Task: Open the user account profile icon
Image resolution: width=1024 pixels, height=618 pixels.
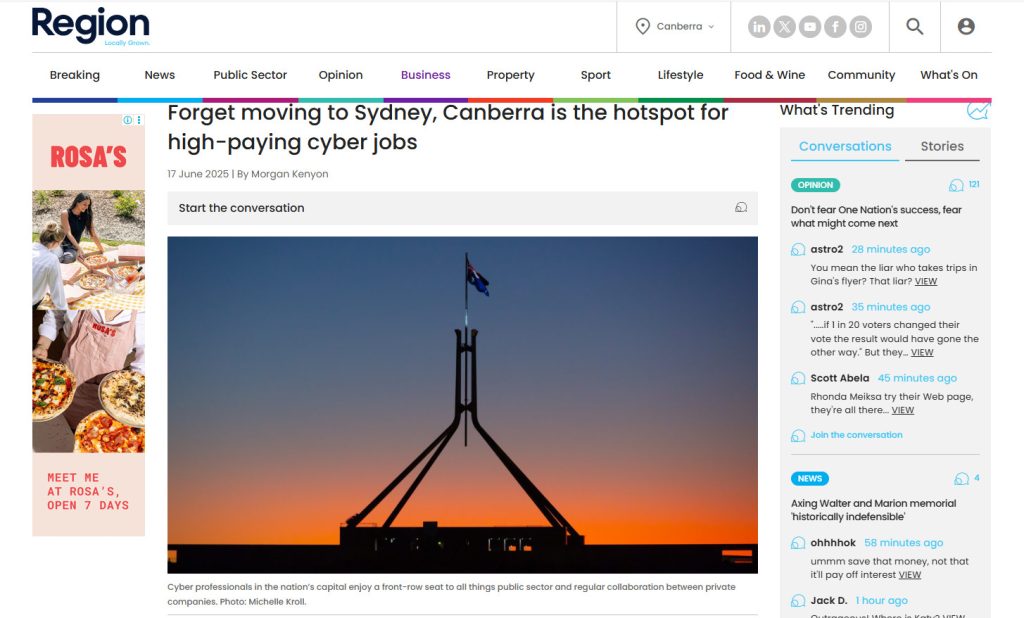Action: [966, 26]
